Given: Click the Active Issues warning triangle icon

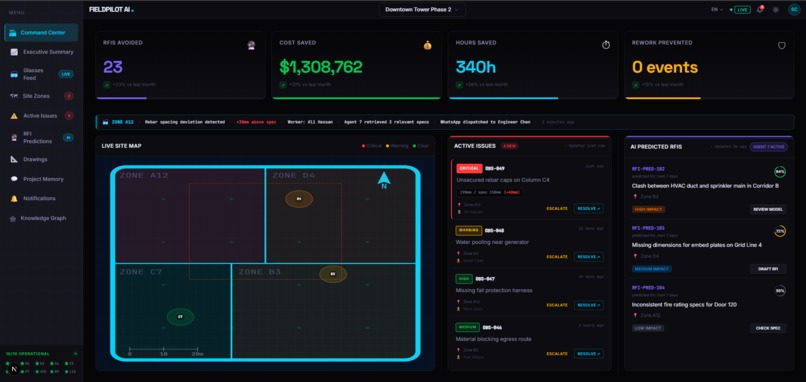Looking at the screenshot, I should pos(14,116).
